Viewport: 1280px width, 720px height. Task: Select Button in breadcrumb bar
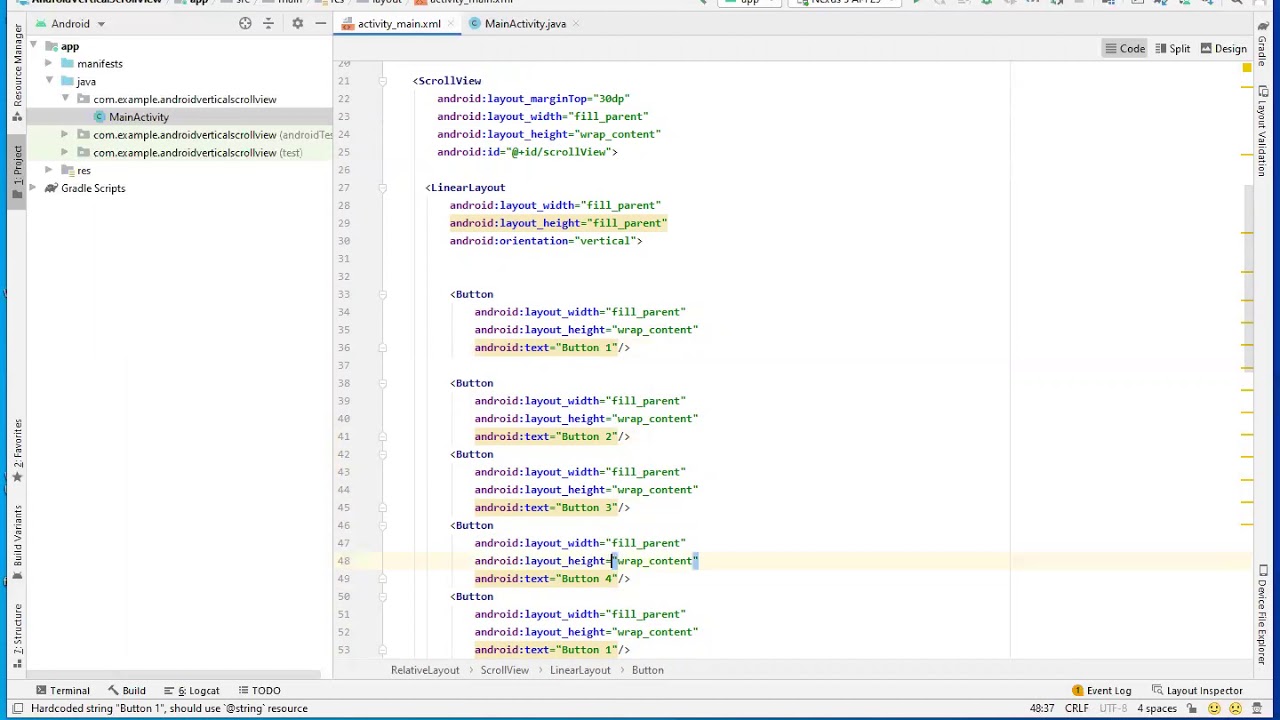point(647,670)
